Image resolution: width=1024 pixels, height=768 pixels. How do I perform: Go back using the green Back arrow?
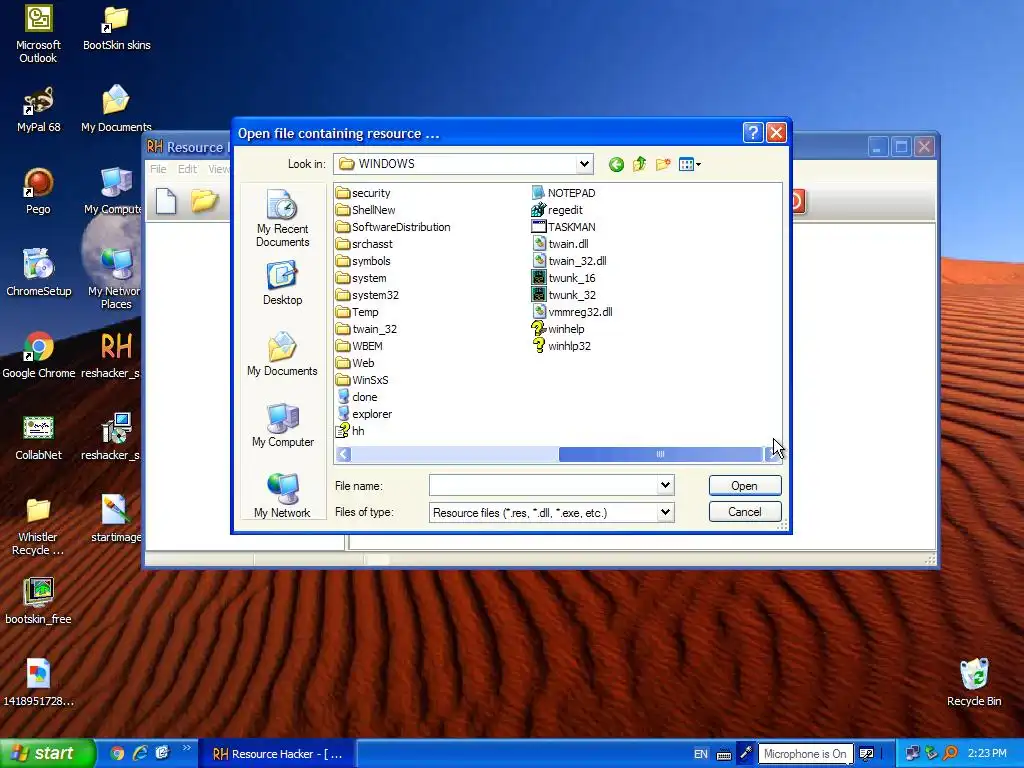tap(616, 165)
